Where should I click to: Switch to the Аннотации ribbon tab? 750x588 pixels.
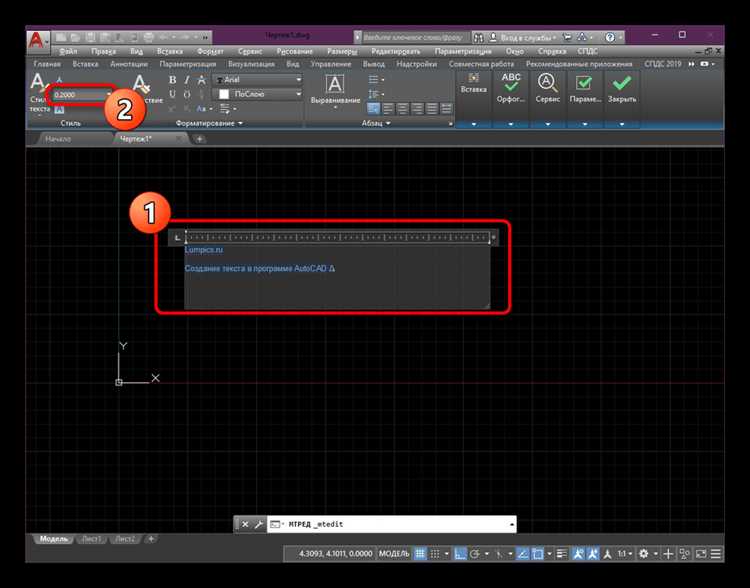coord(129,64)
